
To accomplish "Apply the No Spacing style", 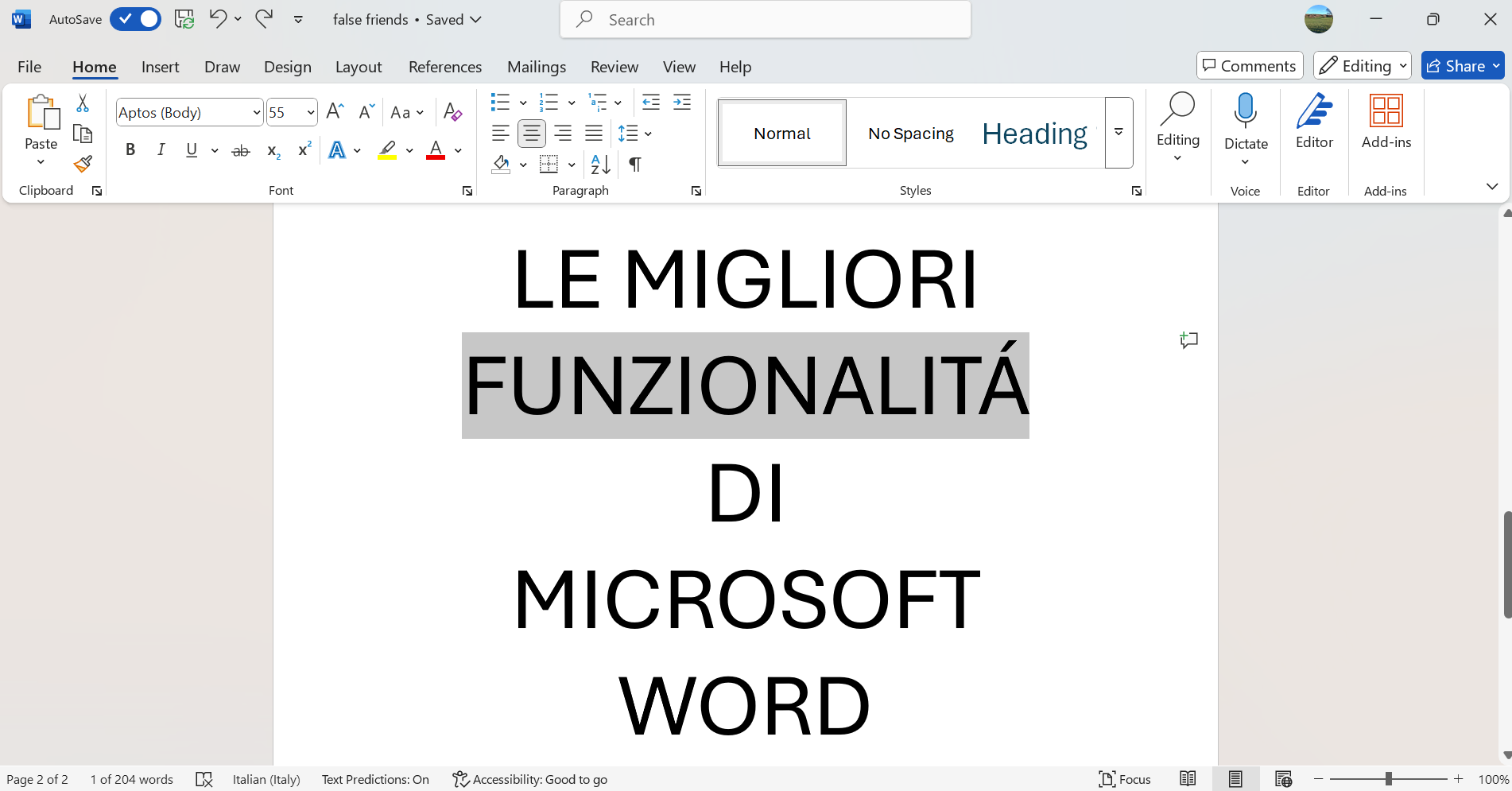I will click(911, 134).
